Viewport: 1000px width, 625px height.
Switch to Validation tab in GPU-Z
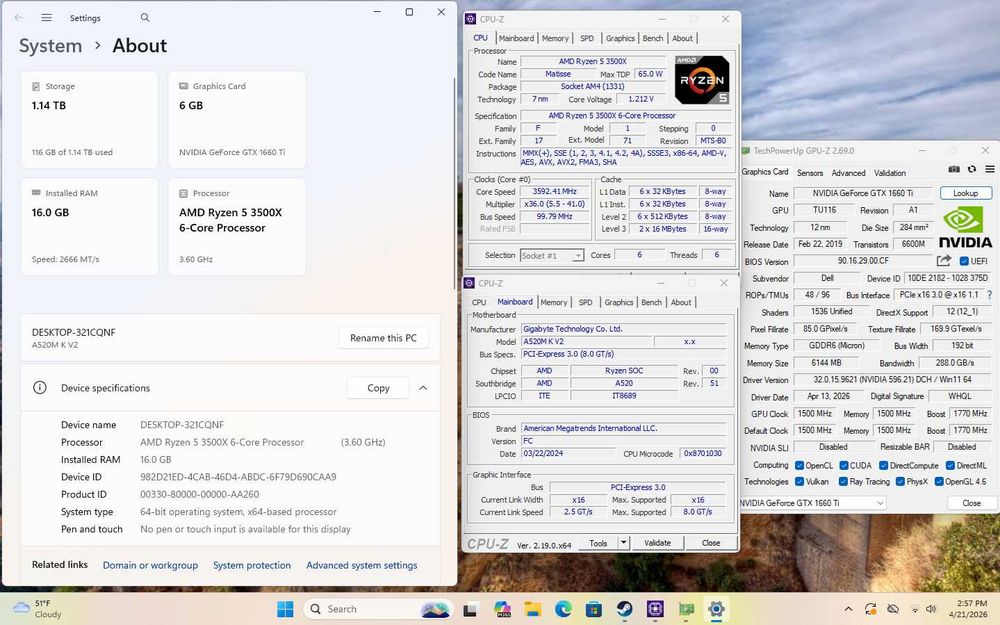pyautogui.click(x=890, y=173)
